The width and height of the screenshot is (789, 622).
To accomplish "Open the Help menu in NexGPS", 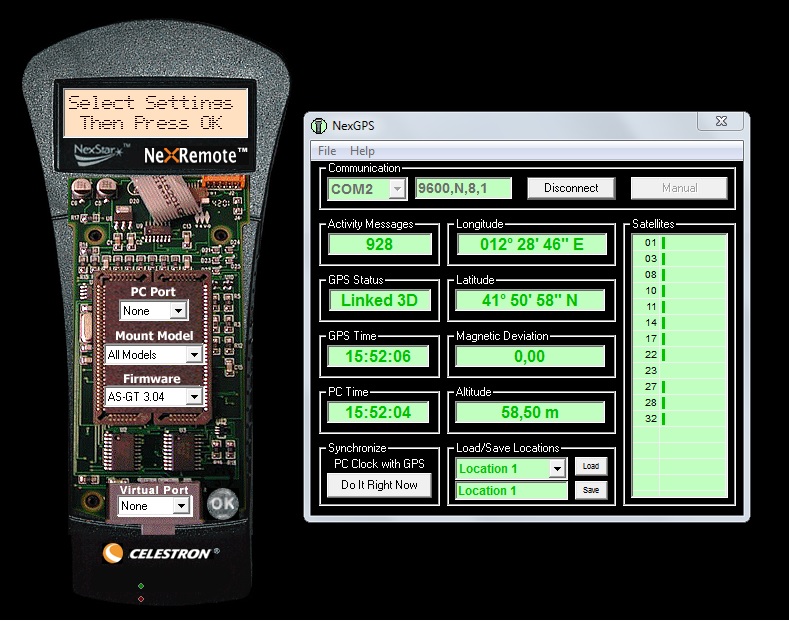I will coord(362,150).
